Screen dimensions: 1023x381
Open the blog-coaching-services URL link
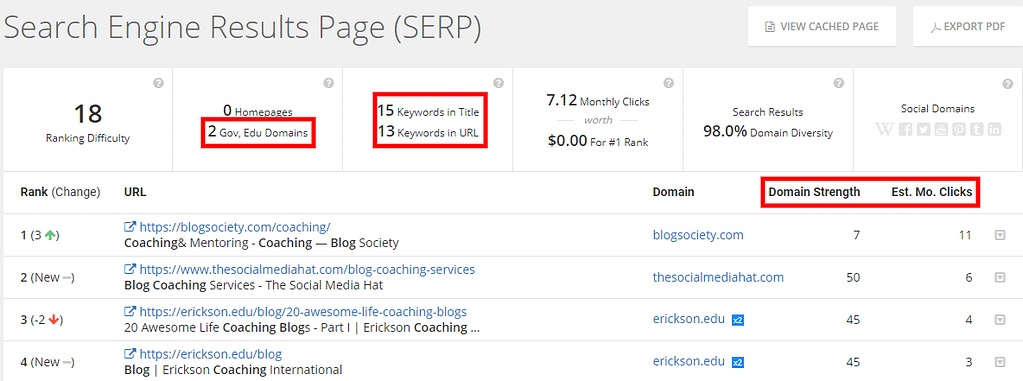tap(307, 269)
